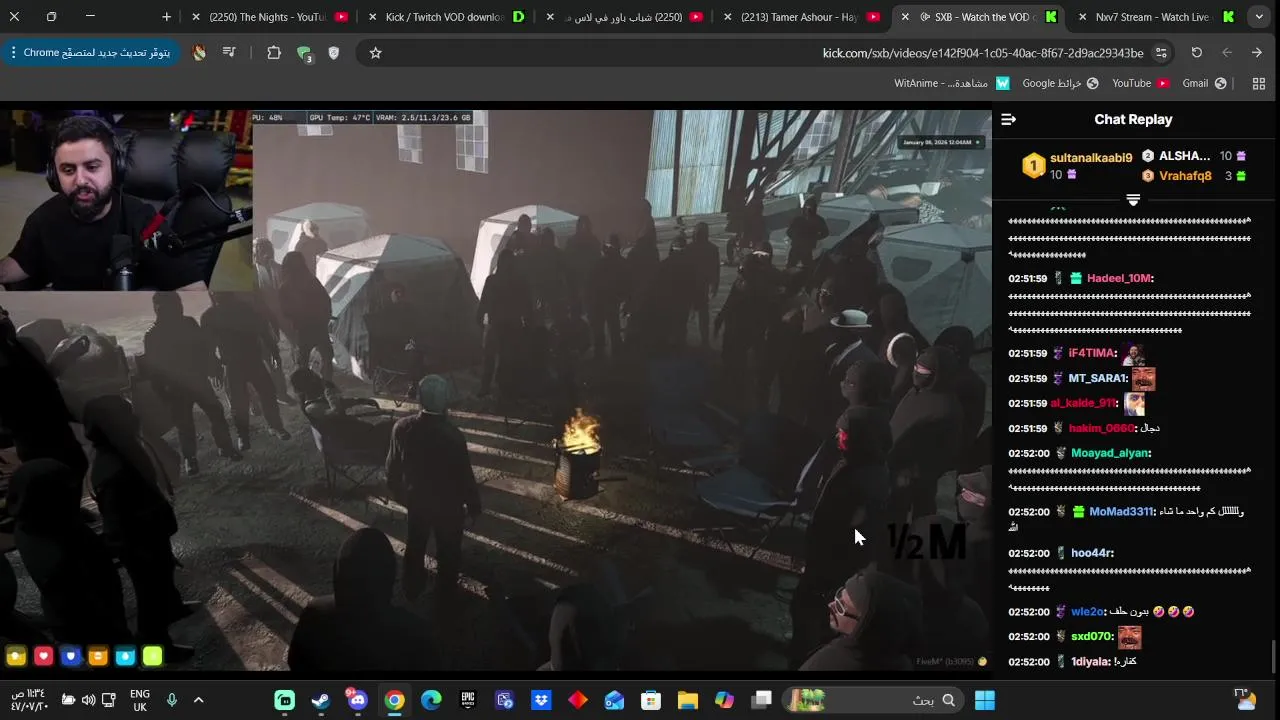The image size is (1280, 720).
Task: Switch to Tamer Ashour YouTube tab
Action: point(801,17)
